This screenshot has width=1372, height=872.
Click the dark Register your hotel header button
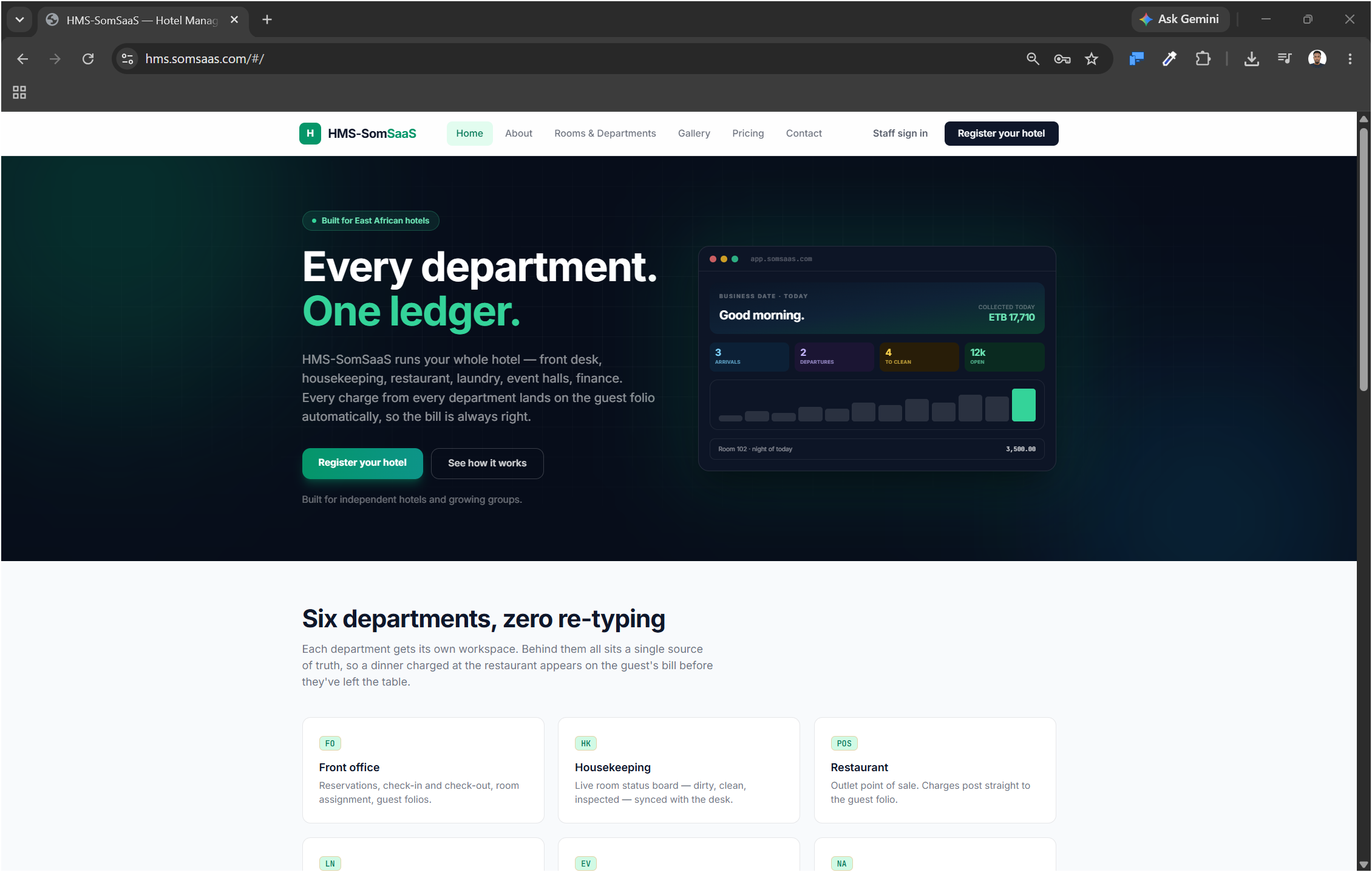[1002, 134]
